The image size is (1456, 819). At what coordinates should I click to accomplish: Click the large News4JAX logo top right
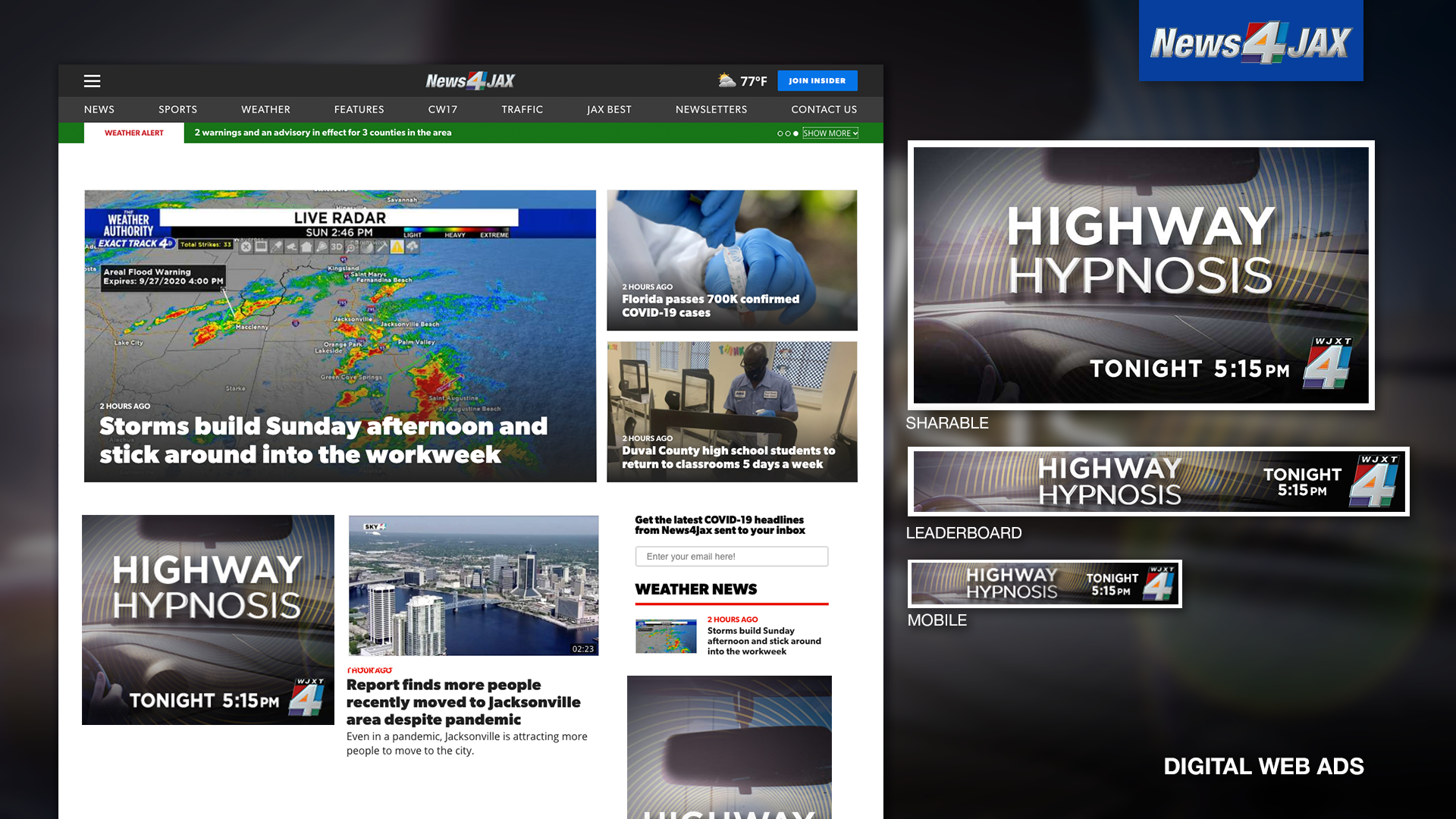pos(1250,41)
